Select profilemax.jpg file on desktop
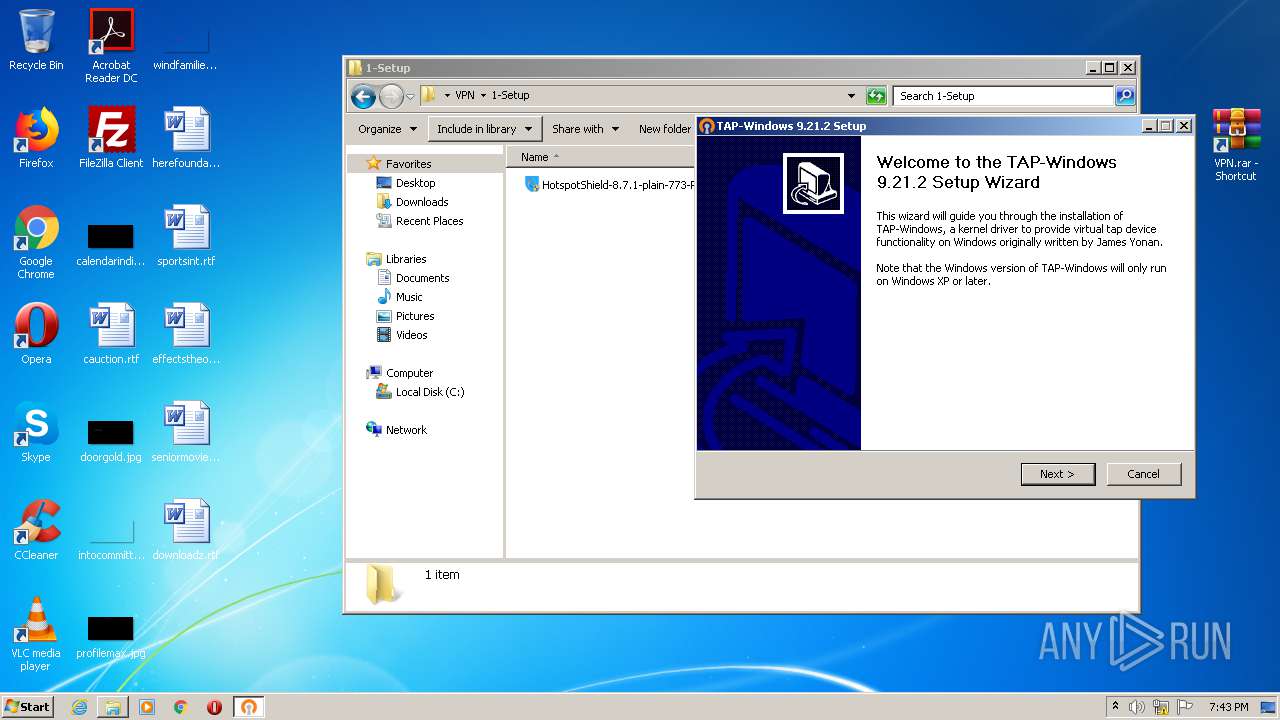 (111, 635)
